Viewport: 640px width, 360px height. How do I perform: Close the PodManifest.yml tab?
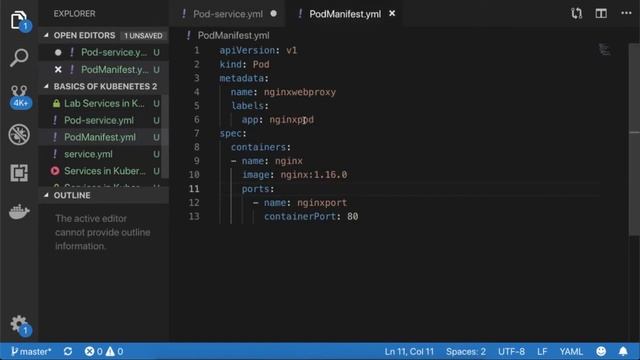point(392,13)
